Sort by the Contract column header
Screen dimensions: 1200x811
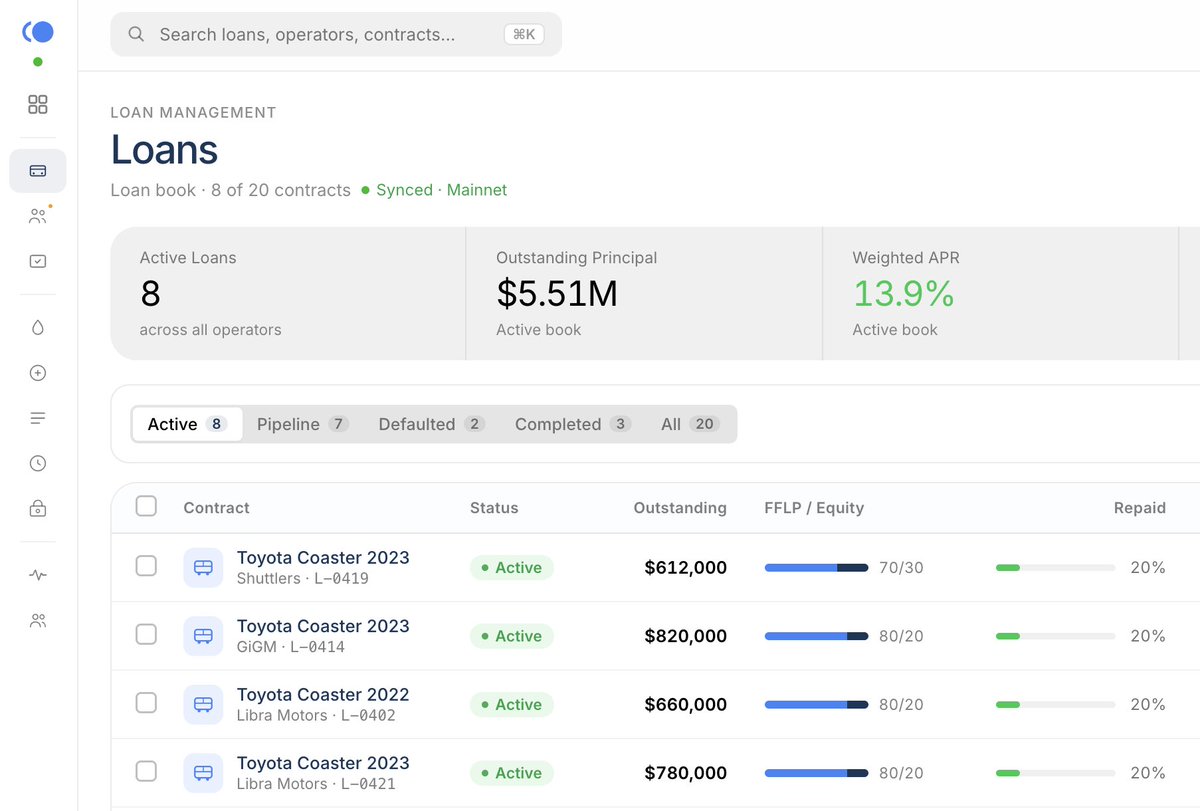tap(216, 508)
